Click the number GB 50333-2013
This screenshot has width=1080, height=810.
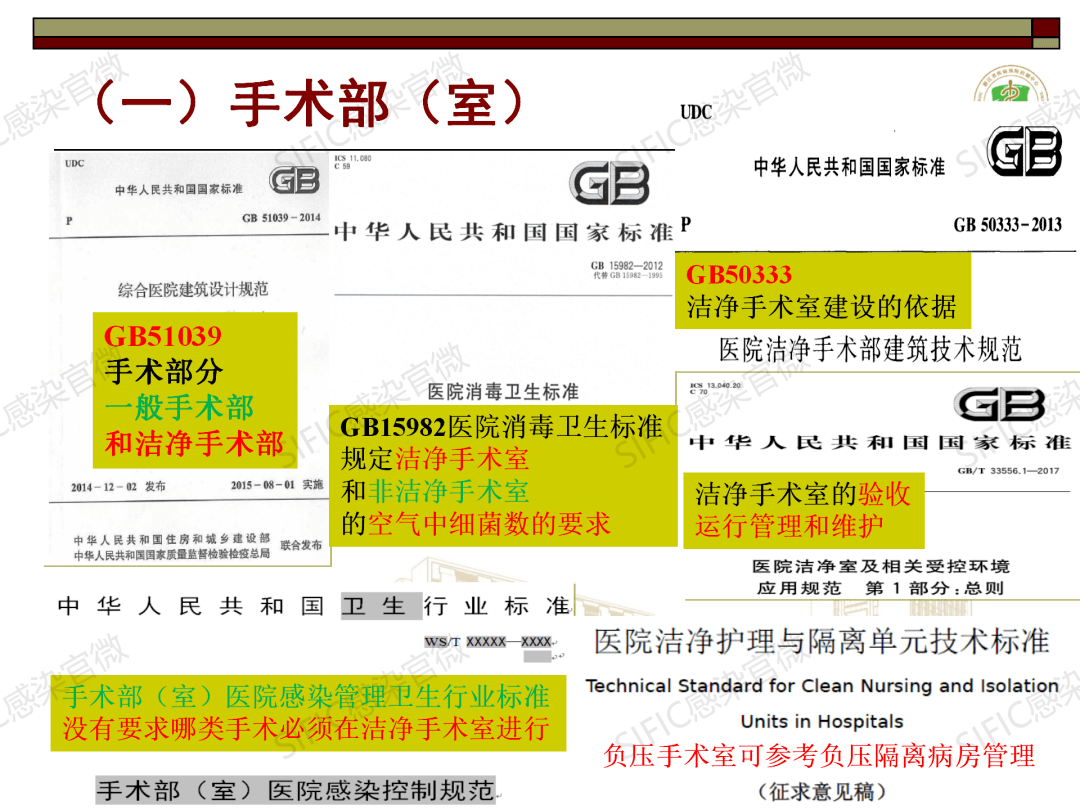coord(1007,225)
